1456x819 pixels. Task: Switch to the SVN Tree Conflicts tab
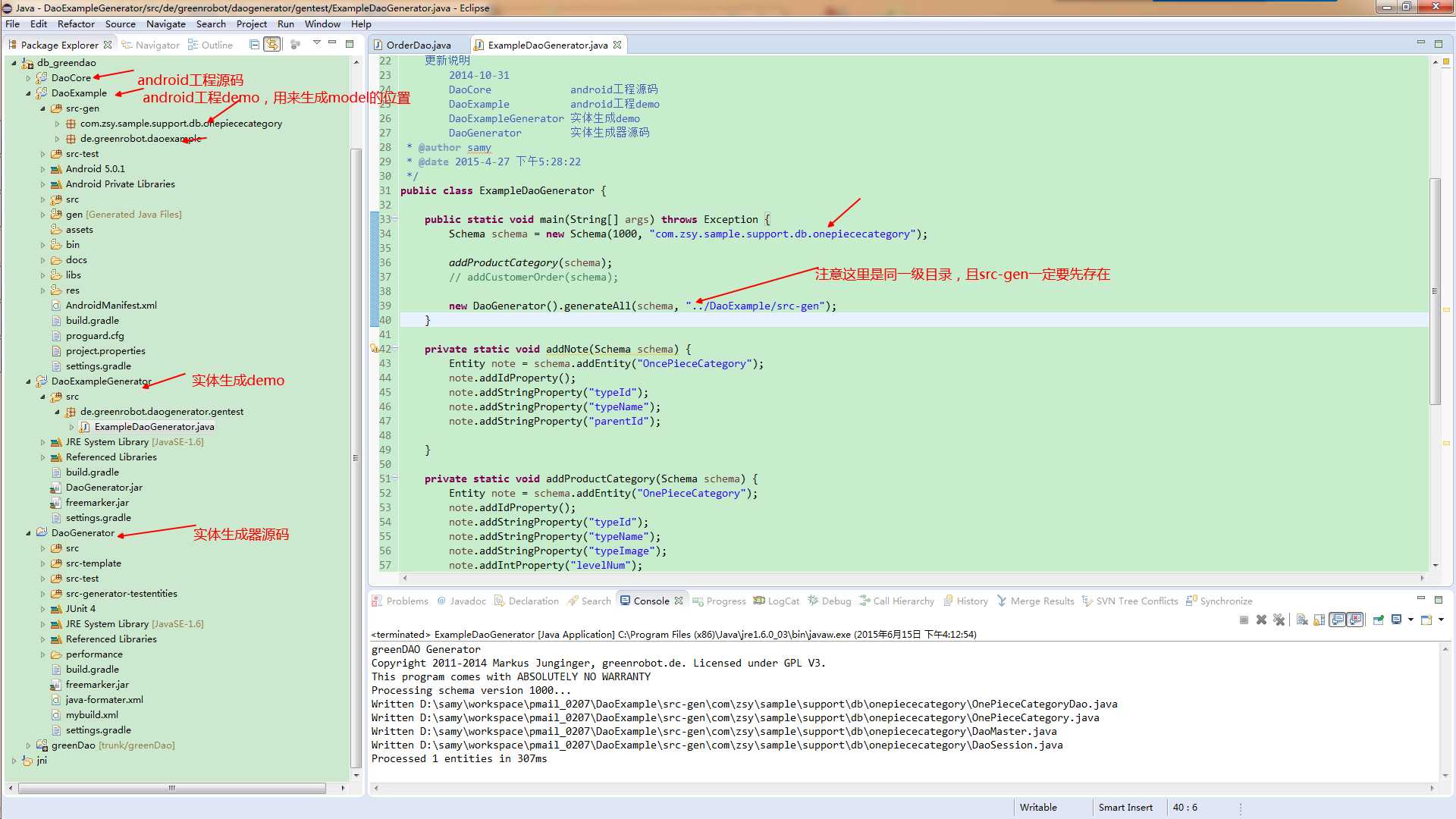pos(1130,601)
